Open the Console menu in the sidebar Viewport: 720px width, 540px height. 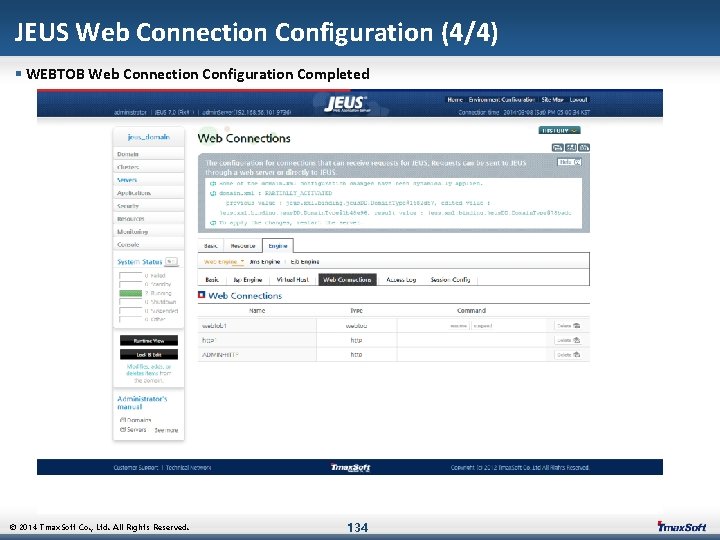click(148, 244)
